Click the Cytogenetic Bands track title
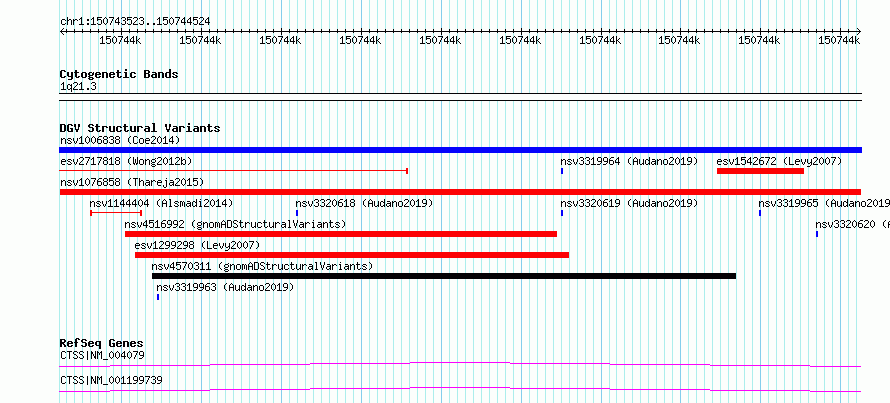Image resolution: width=890 pixels, height=403 pixels. tap(119, 74)
